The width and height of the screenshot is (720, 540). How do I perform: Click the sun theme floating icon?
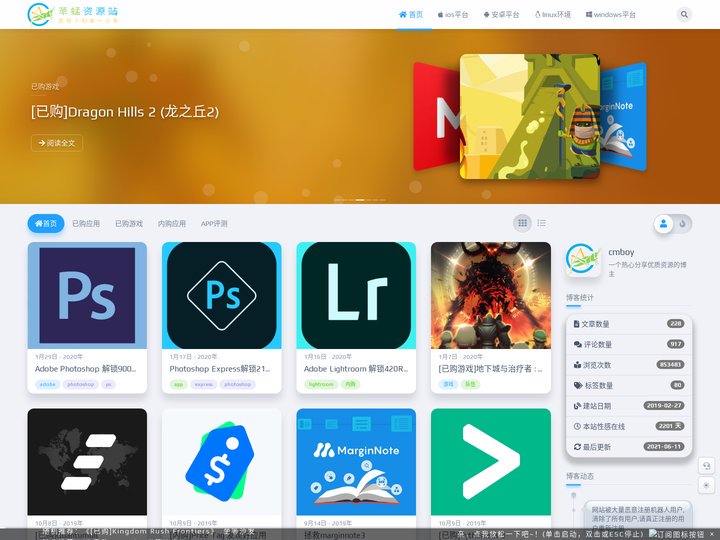[x=706, y=485]
